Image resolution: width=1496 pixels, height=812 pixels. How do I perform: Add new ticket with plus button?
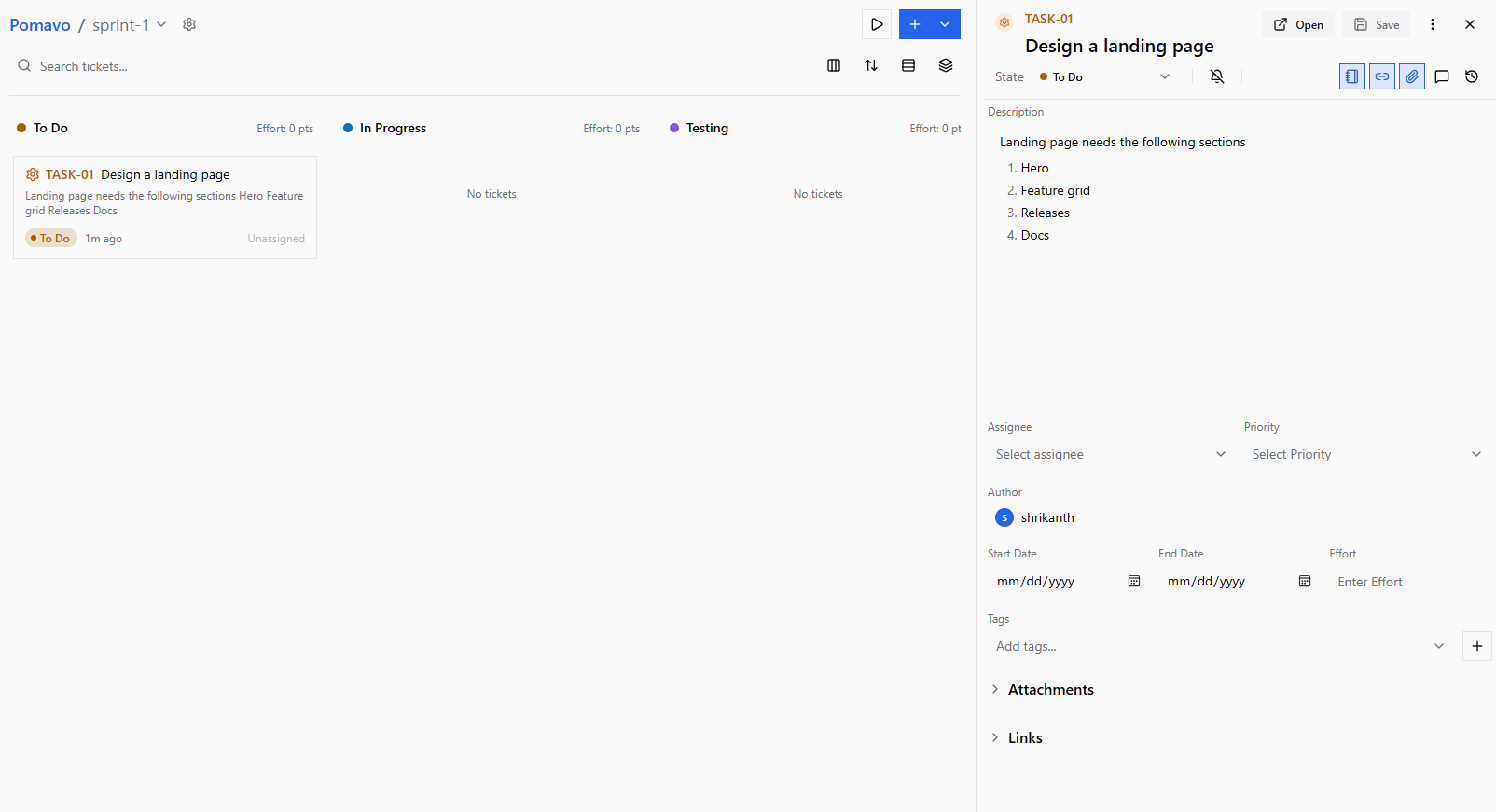click(915, 24)
